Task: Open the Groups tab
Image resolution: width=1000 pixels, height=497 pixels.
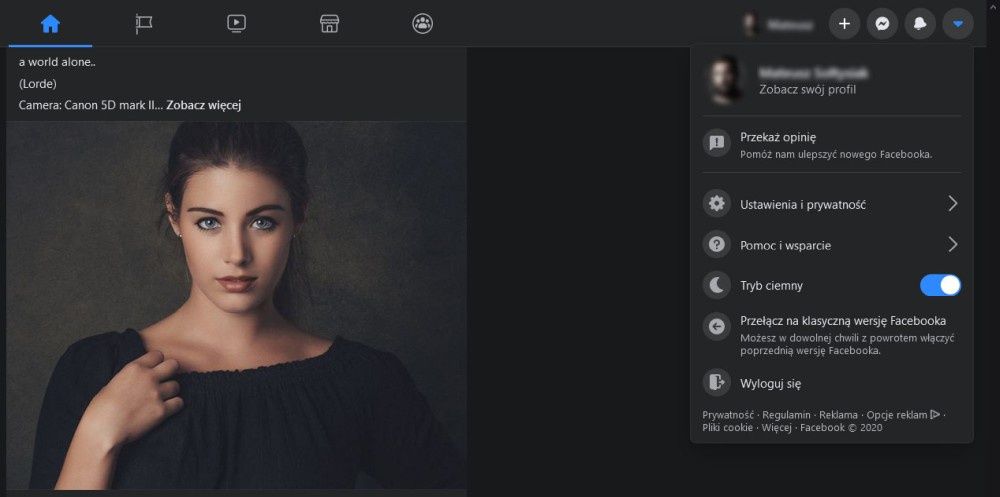Action: click(422, 24)
